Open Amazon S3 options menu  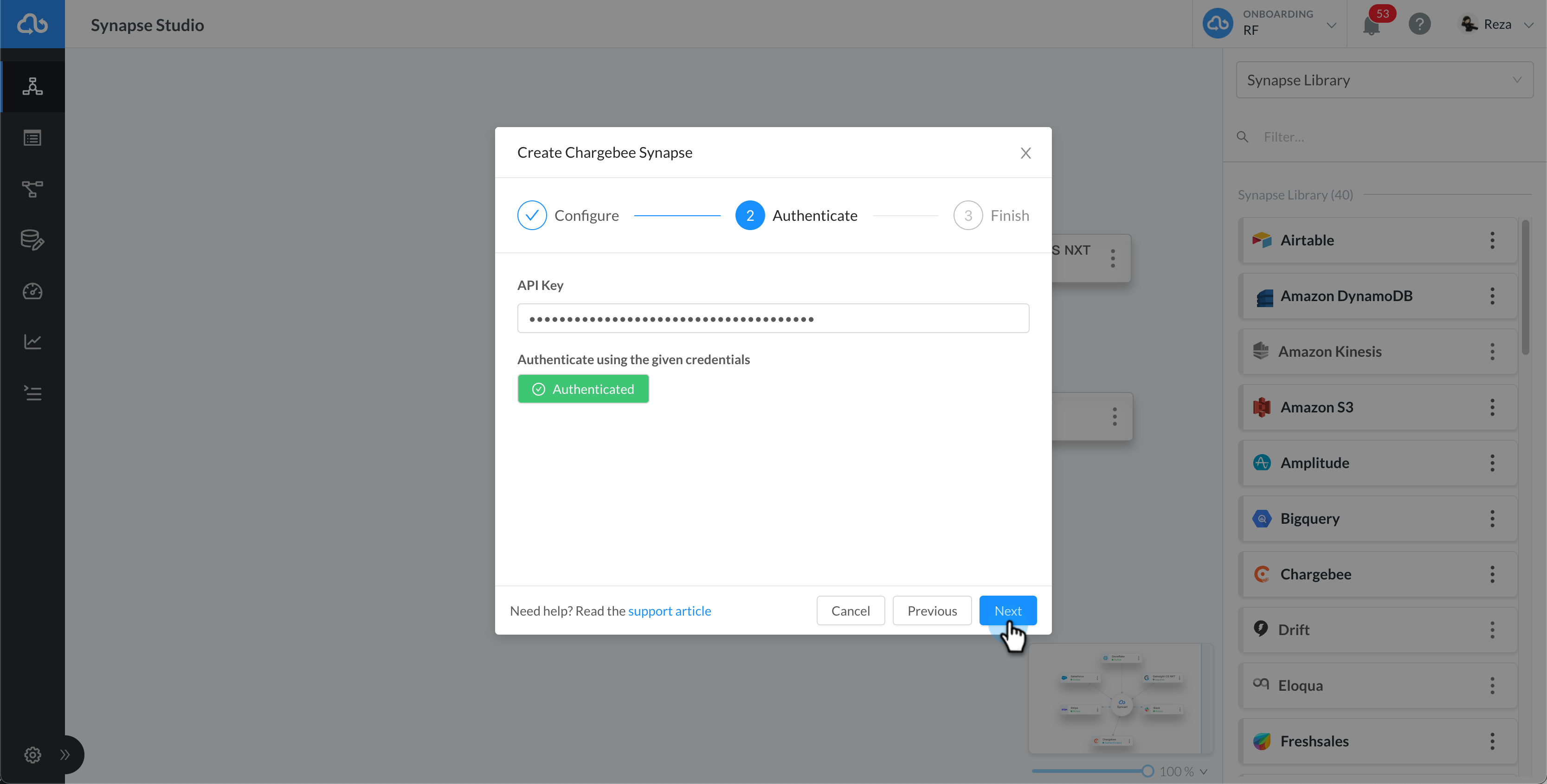(1492, 407)
